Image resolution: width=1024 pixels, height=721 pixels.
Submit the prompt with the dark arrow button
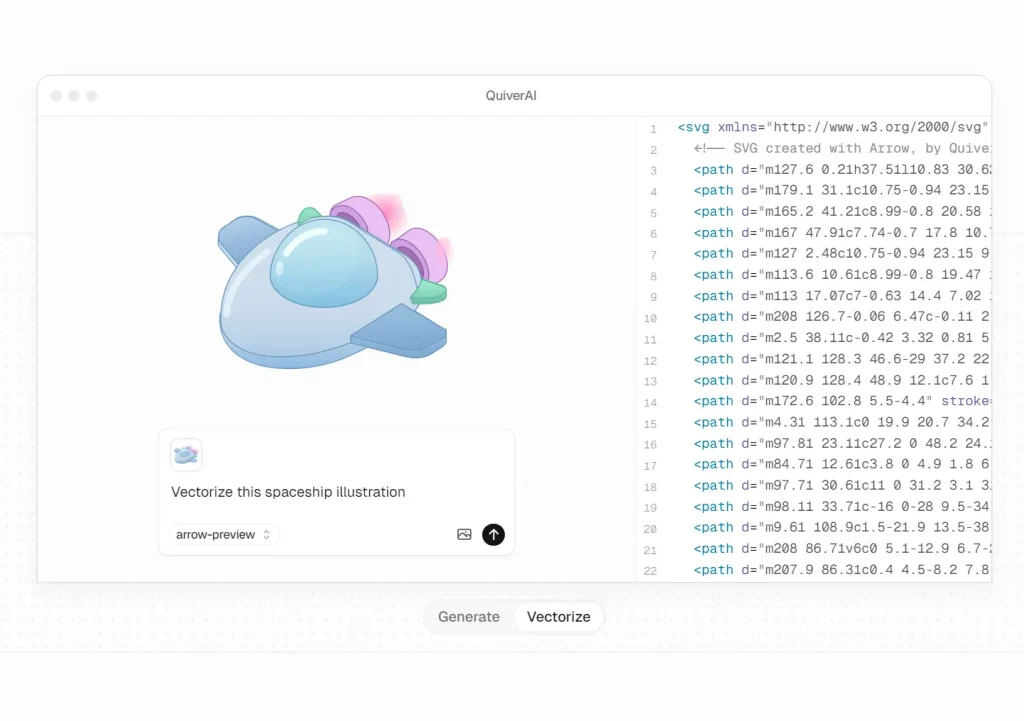(x=493, y=534)
